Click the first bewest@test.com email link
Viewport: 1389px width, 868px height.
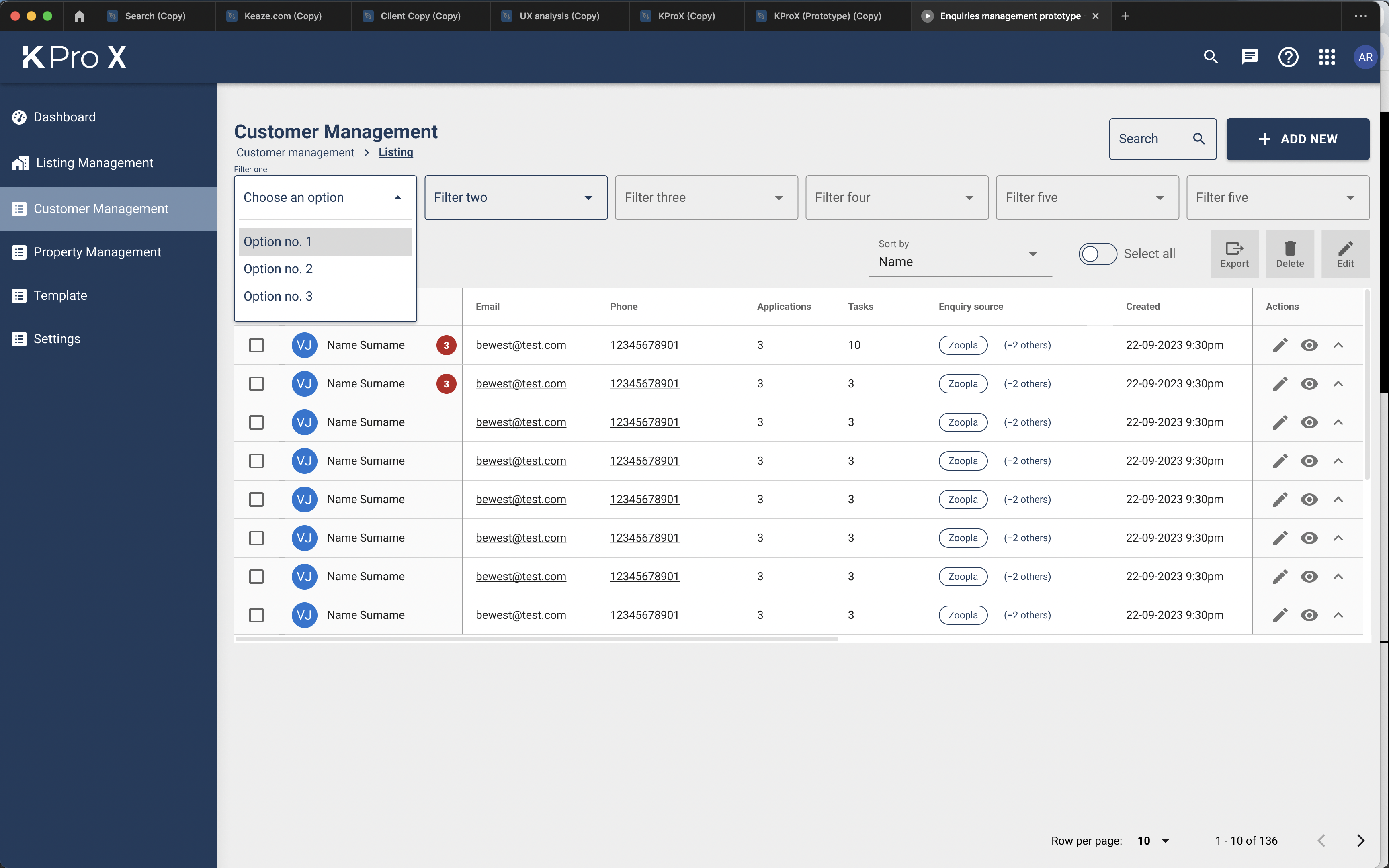pos(520,345)
